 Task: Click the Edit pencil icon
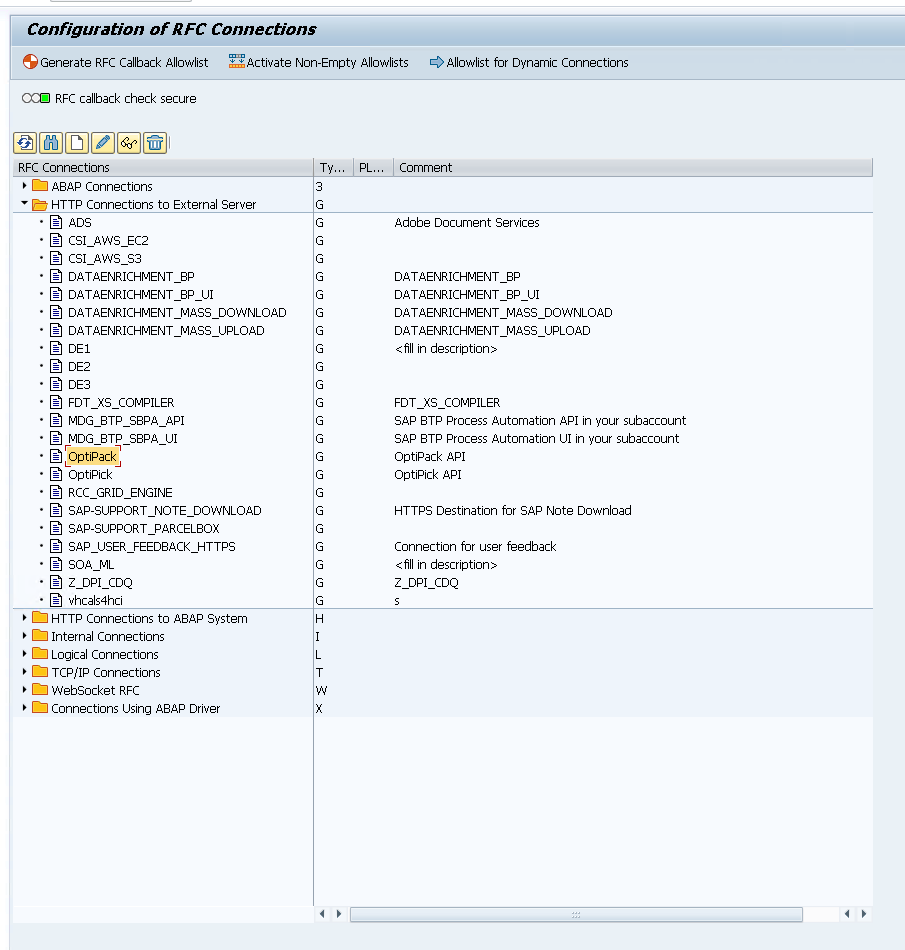(103, 143)
